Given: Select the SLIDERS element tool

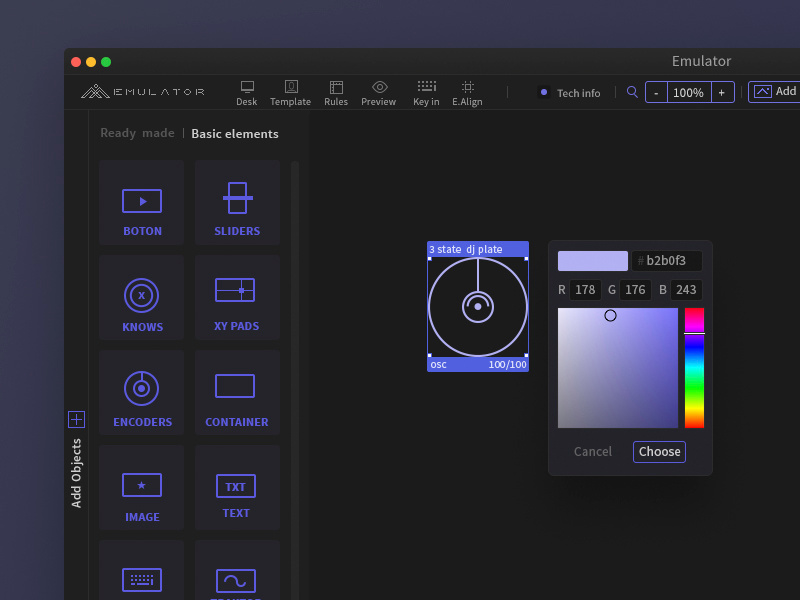Looking at the screenshot, I should point(236,203).
